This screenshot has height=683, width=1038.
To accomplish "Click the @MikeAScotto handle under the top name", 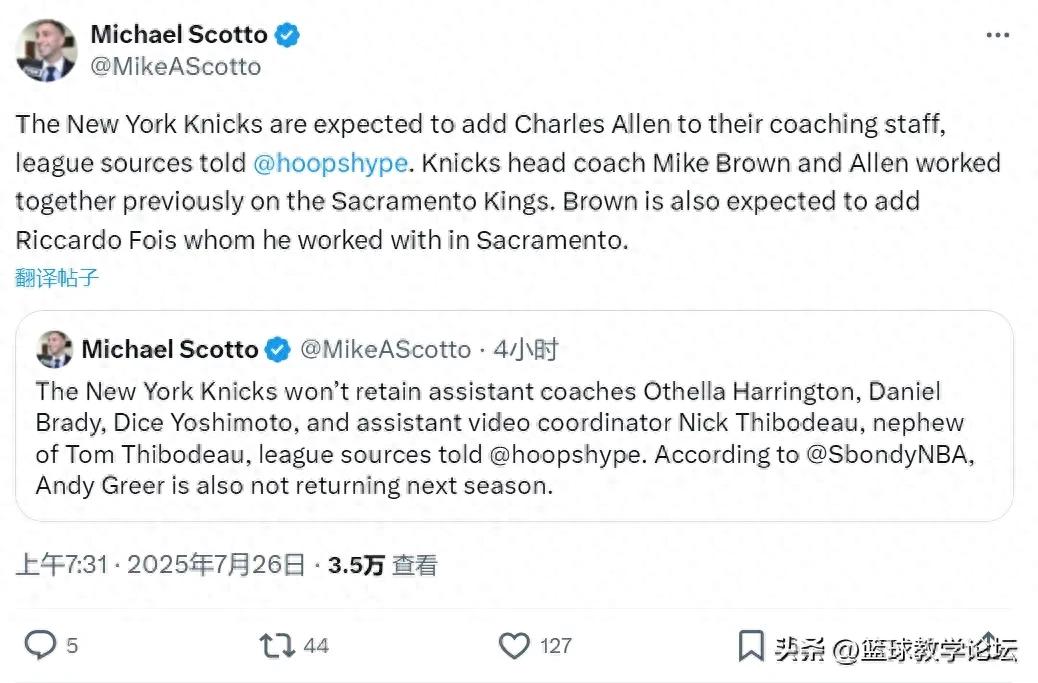I will pyautogui.click(x=176, y=67).
